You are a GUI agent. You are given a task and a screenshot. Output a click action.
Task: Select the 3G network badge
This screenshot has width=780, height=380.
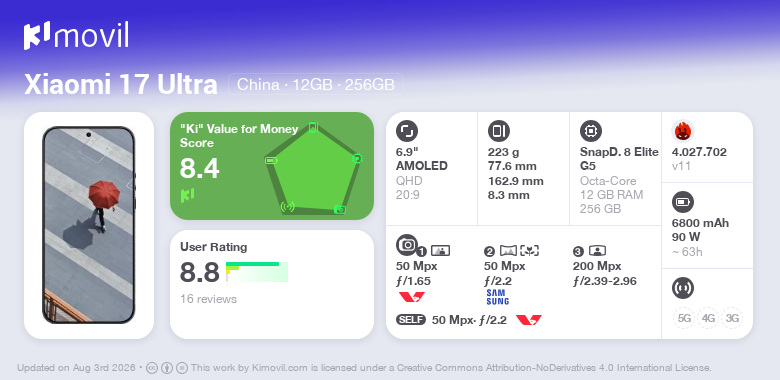point(732,318)
